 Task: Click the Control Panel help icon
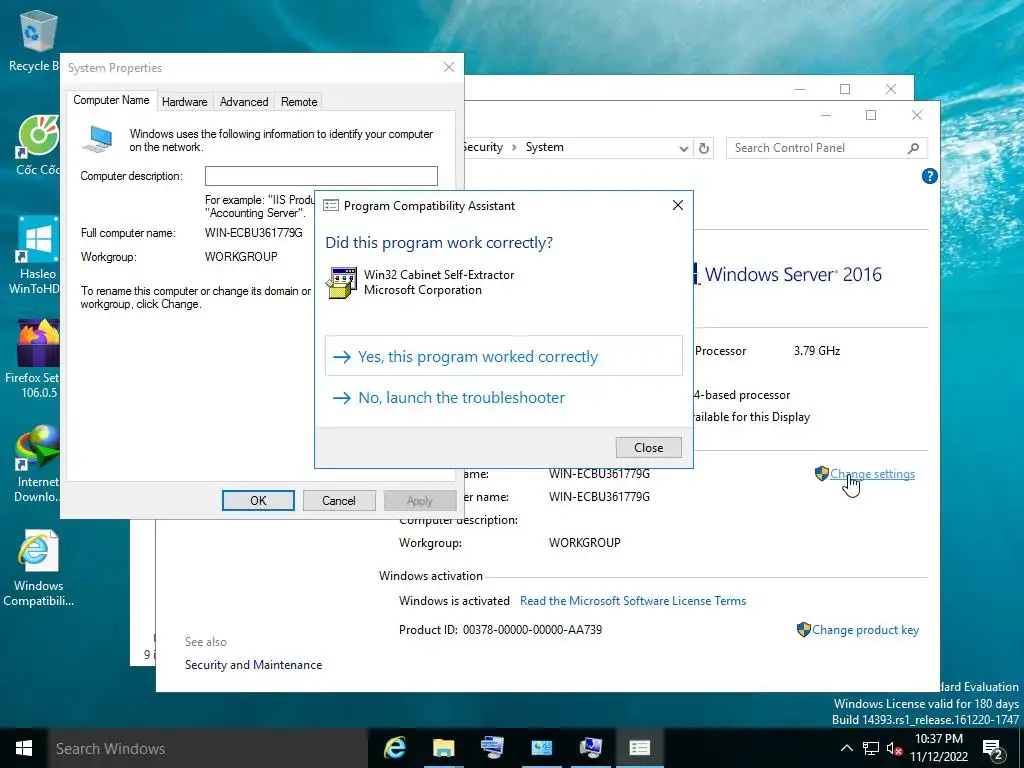coord(929,176)
